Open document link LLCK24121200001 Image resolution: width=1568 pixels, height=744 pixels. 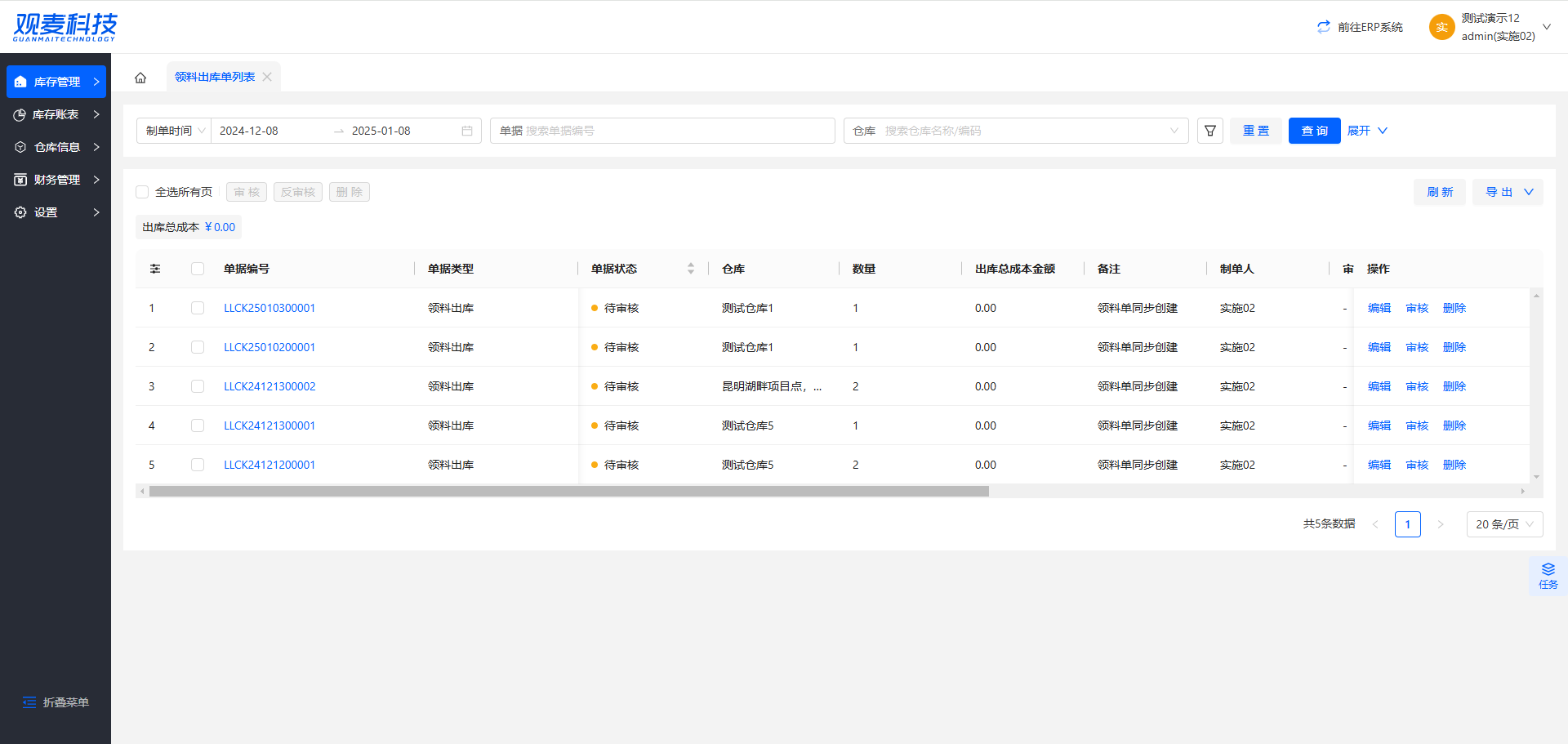point(269,465)
